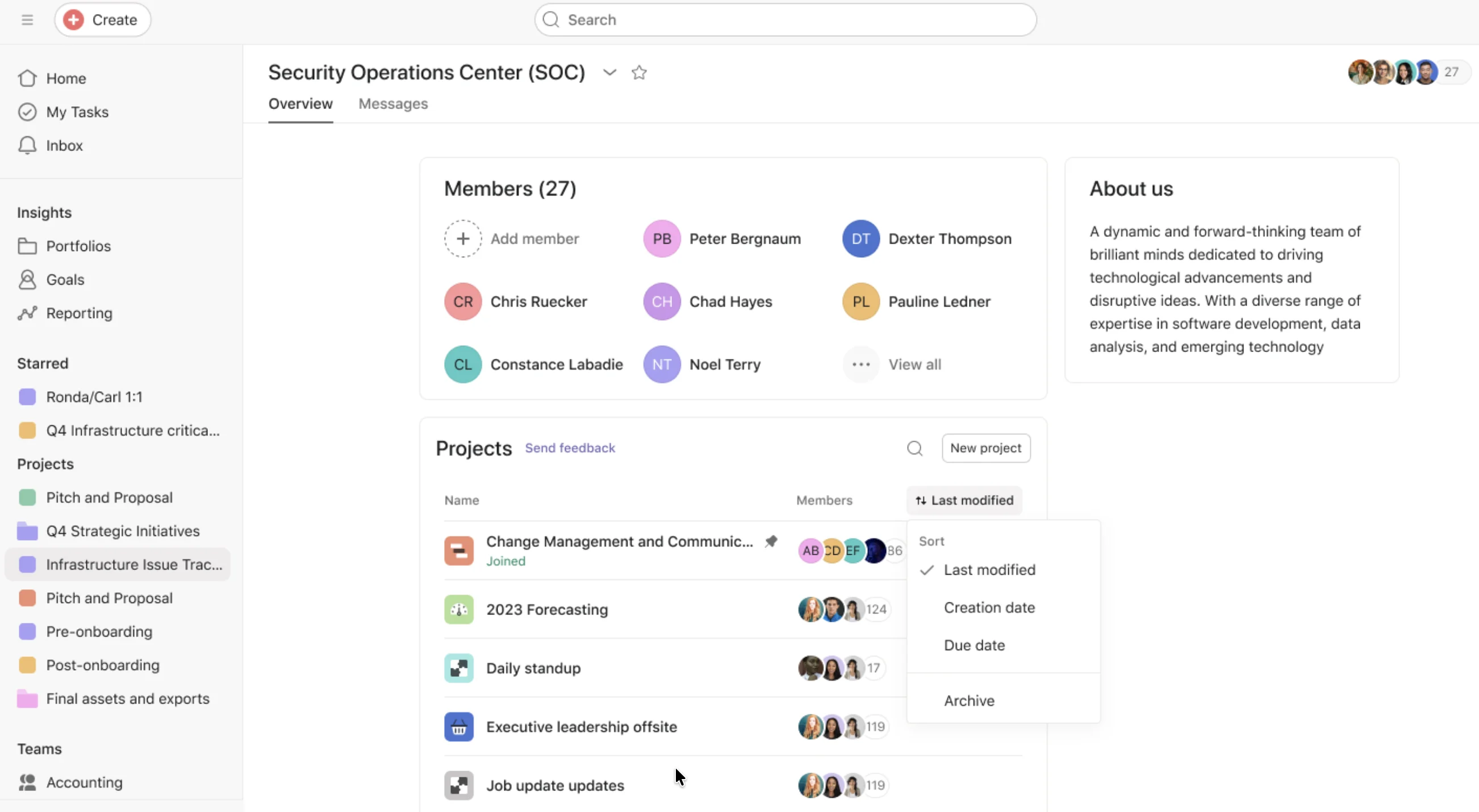
Task: Click the team member avatars in header
Action: click(x=1393, y=72)
